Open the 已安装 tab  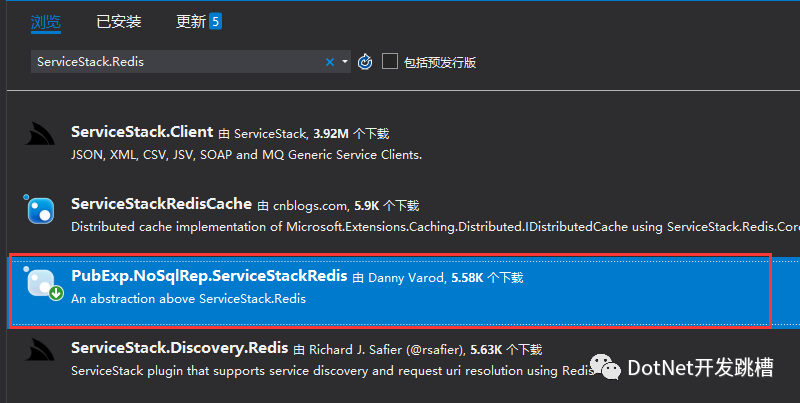(118, 22)
